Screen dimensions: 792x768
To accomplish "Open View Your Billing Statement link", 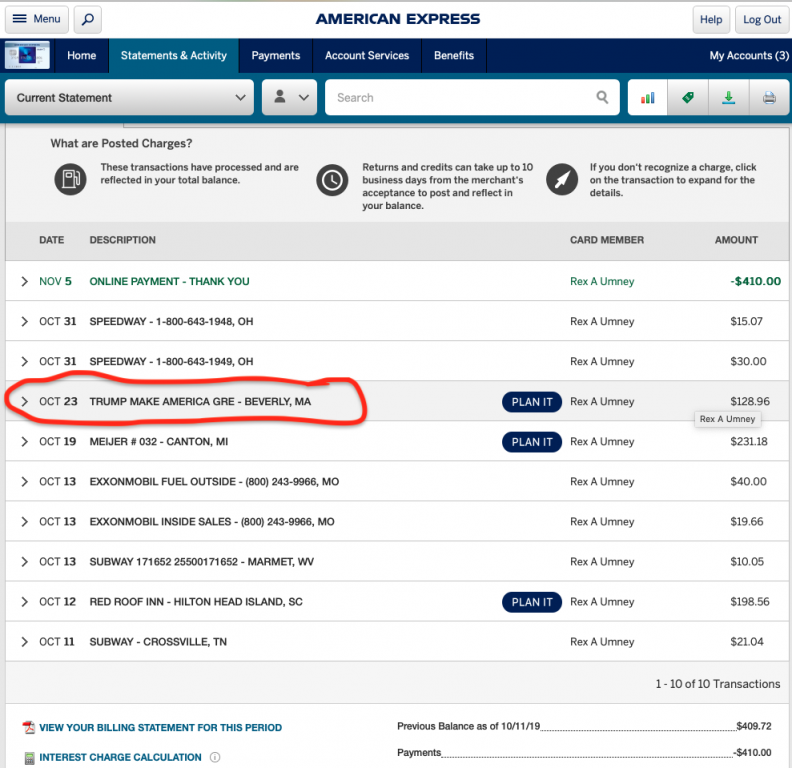I will coord(160,728).
